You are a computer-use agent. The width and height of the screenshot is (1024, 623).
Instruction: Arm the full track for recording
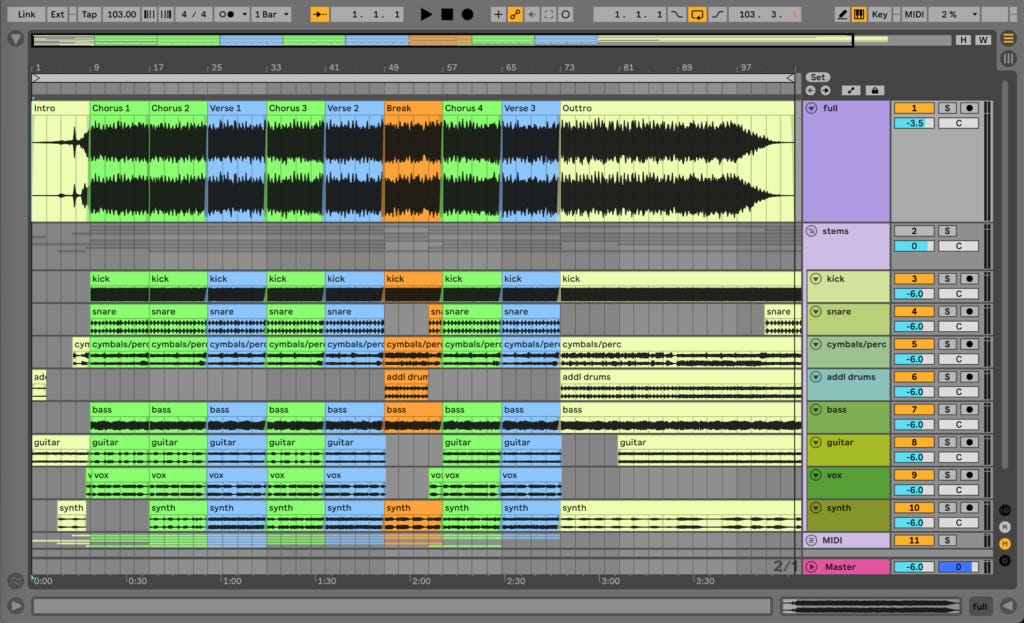pyautogui.click(x=970, y=108)
